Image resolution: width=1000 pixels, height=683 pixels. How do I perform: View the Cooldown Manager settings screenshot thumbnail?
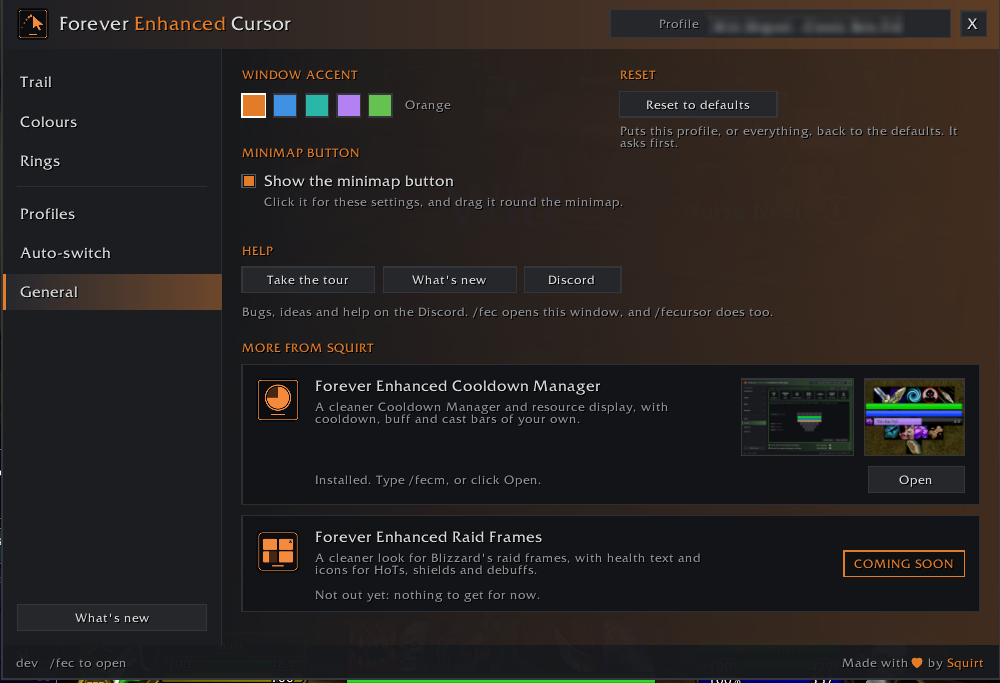797,417
